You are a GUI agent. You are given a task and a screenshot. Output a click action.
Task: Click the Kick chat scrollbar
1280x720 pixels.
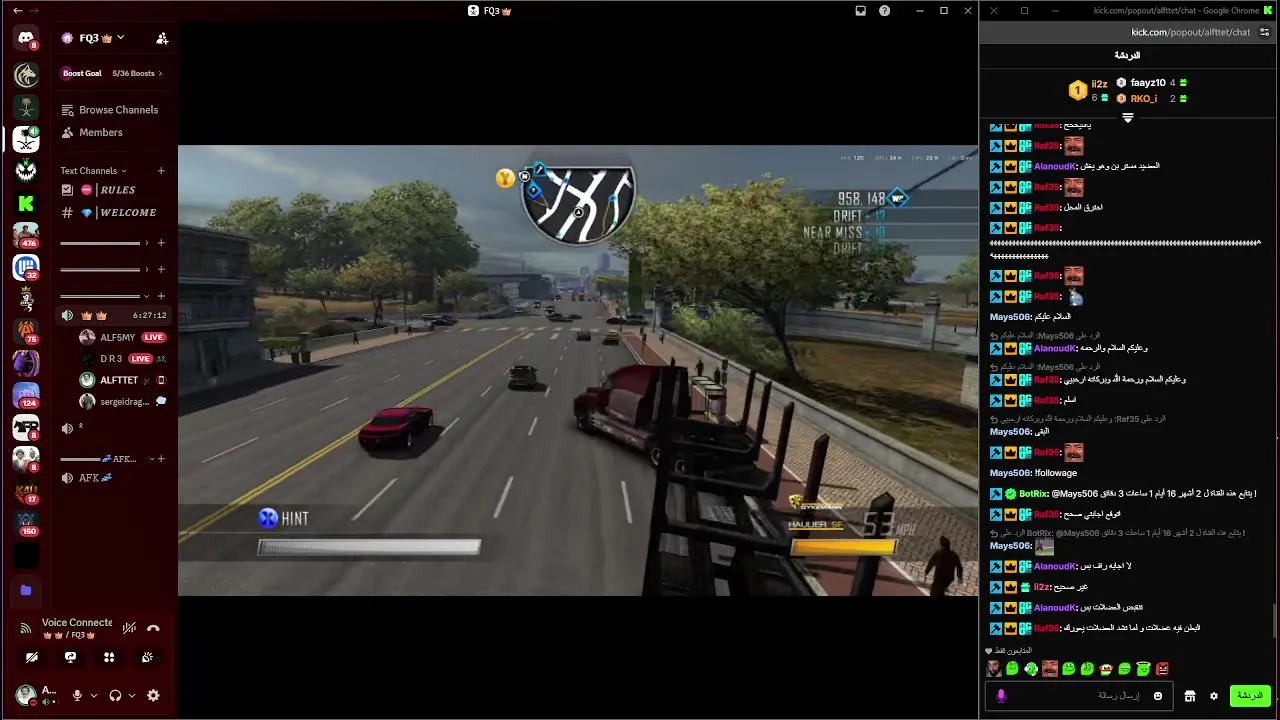tap(1276, 620)
